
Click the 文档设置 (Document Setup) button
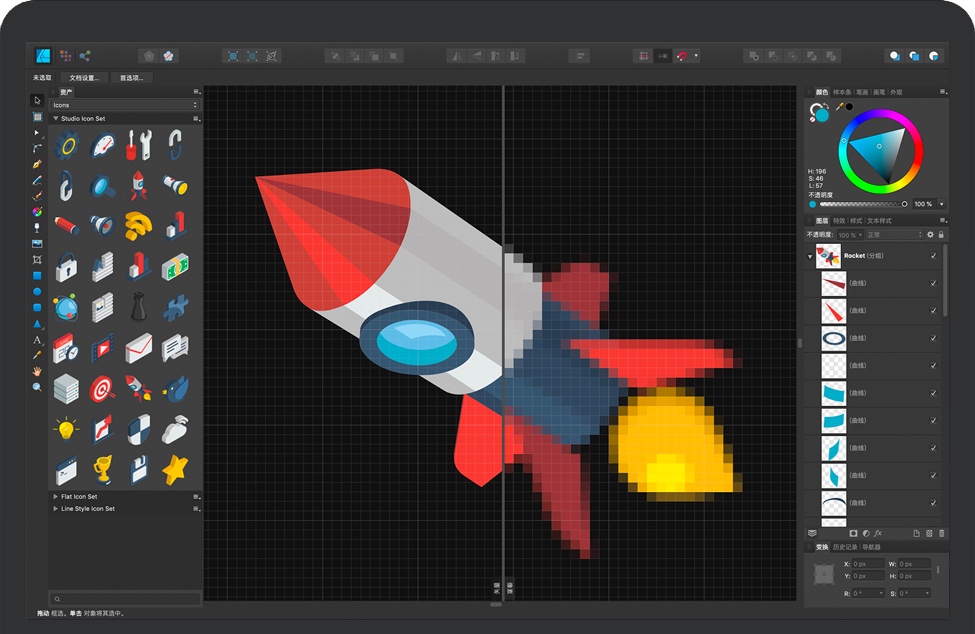pyautogui.click(x=84, y=77)
